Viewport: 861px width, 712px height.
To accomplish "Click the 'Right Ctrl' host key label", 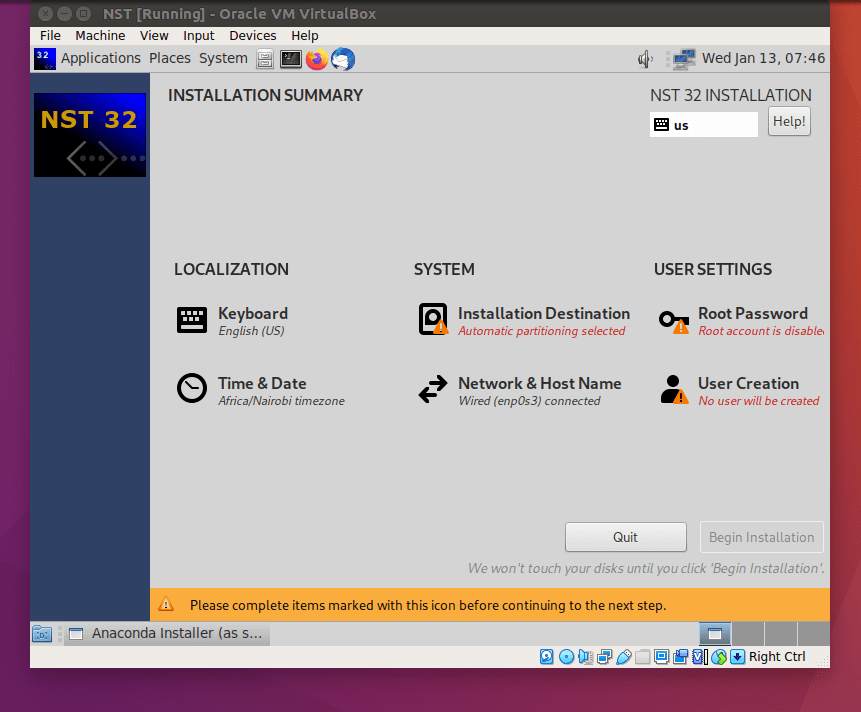I will 776,657.
